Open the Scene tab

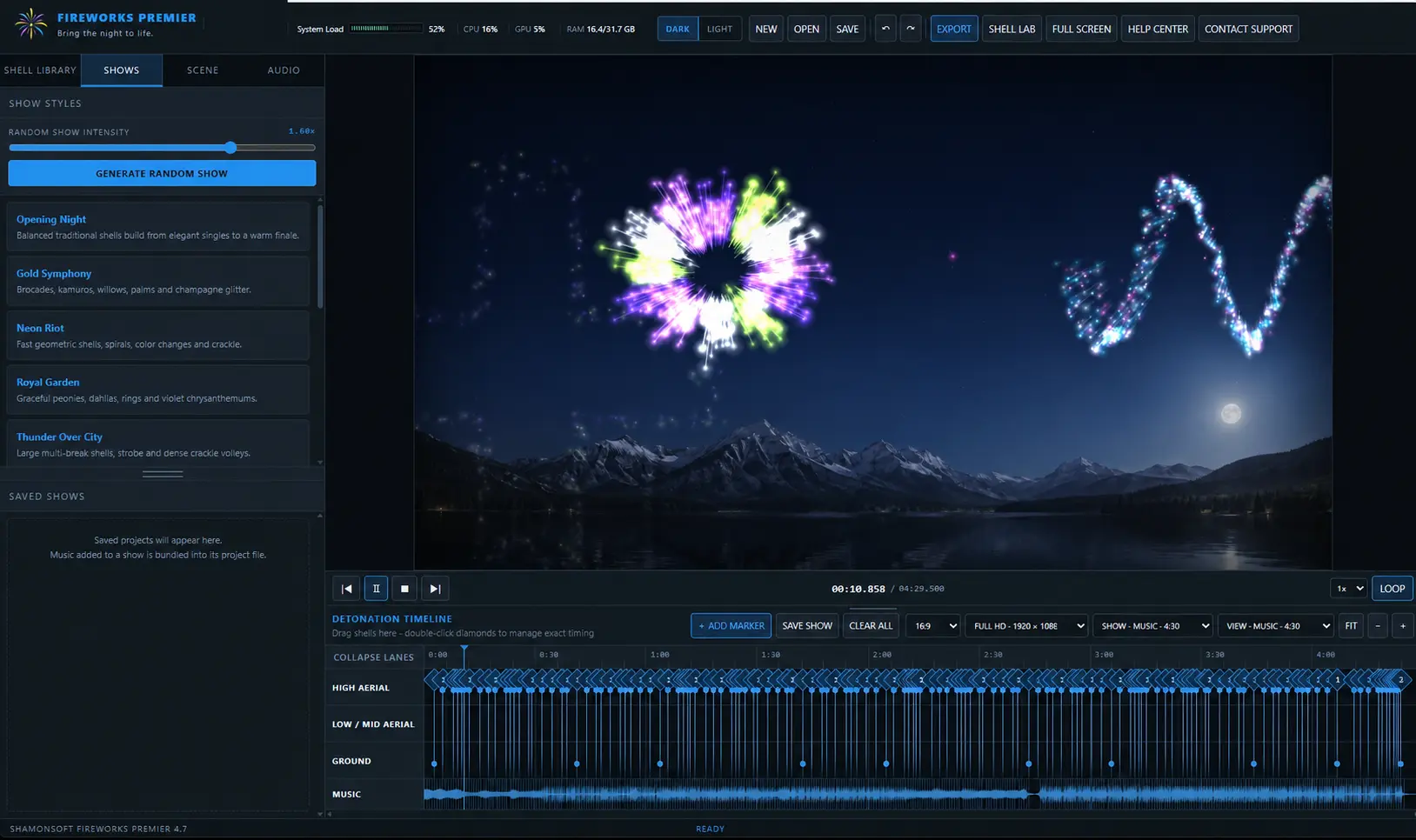pos(203,70)
